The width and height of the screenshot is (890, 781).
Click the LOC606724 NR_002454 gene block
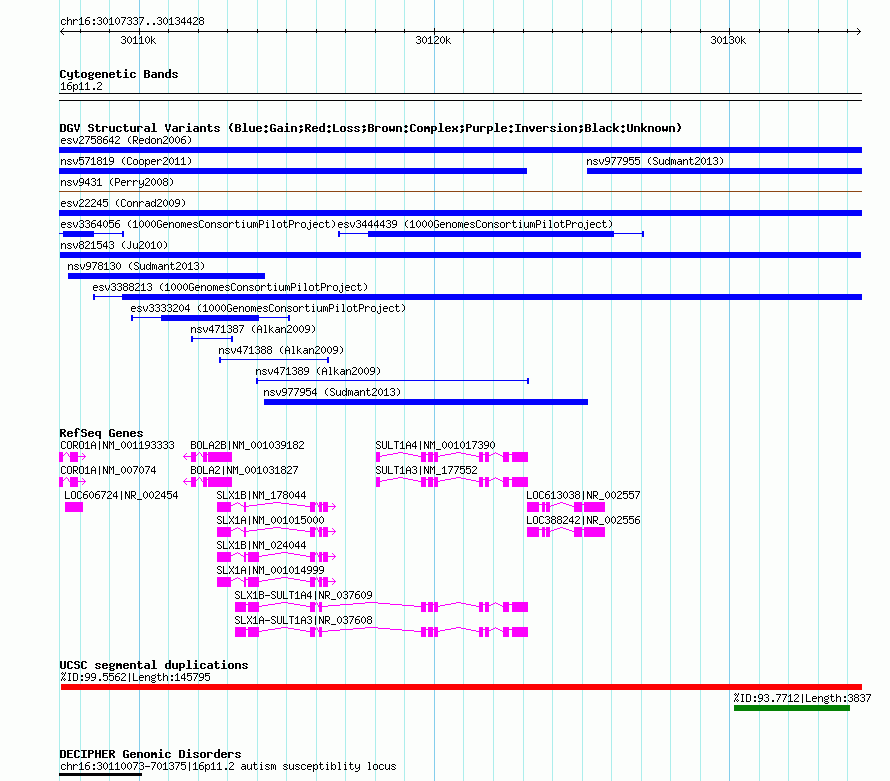(74, 507)
